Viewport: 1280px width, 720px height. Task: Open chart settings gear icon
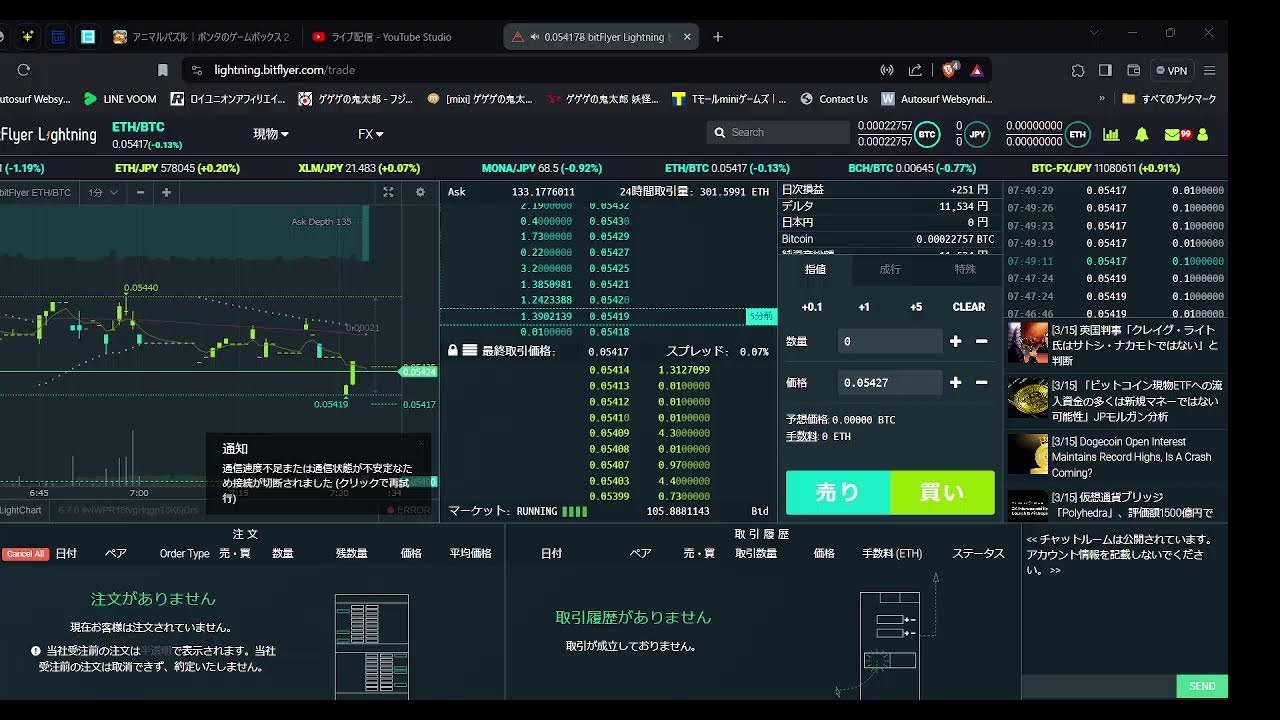(x=420, y=192)
